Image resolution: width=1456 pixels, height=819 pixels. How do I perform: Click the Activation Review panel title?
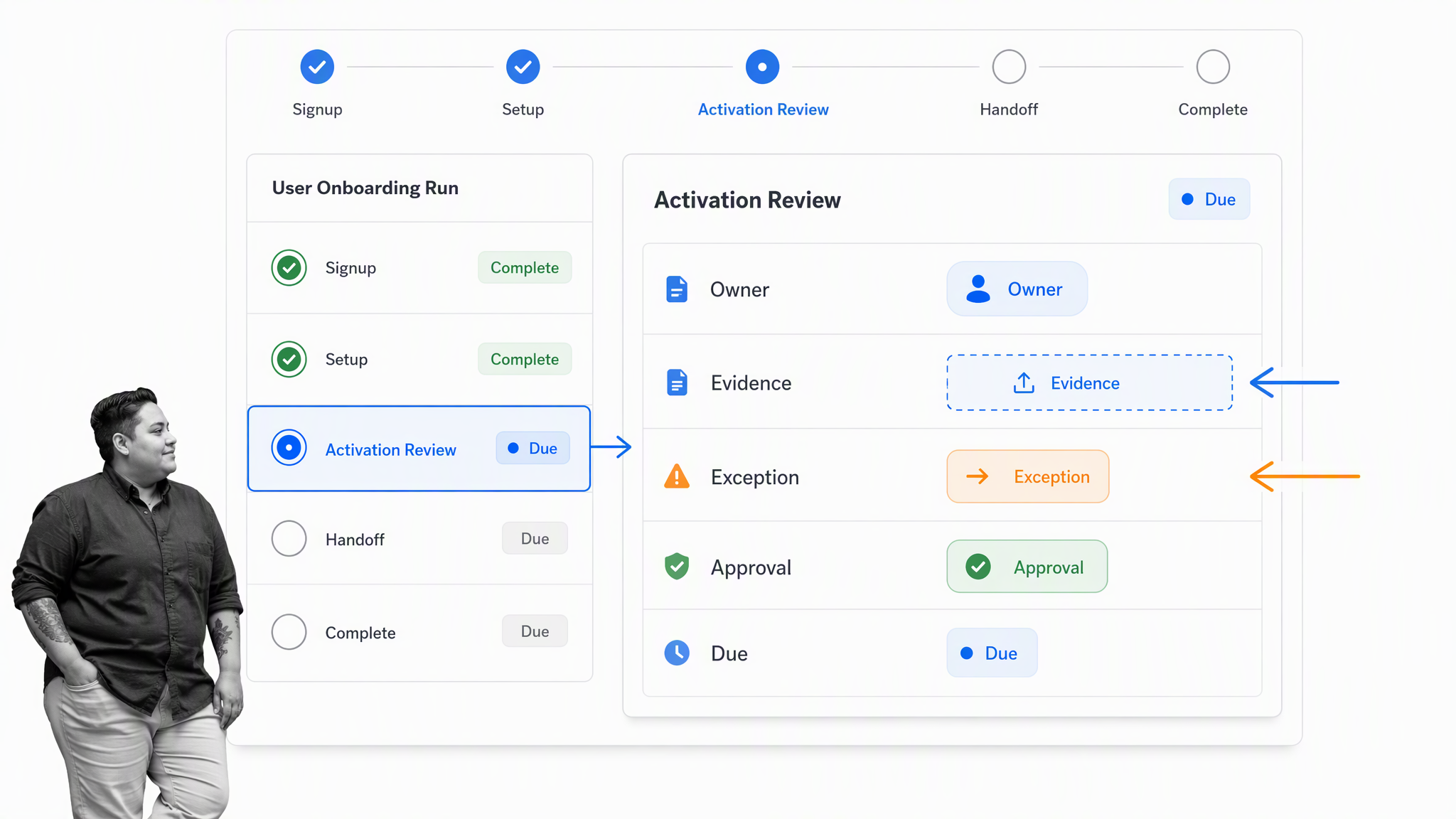click(x=747, y=200)
